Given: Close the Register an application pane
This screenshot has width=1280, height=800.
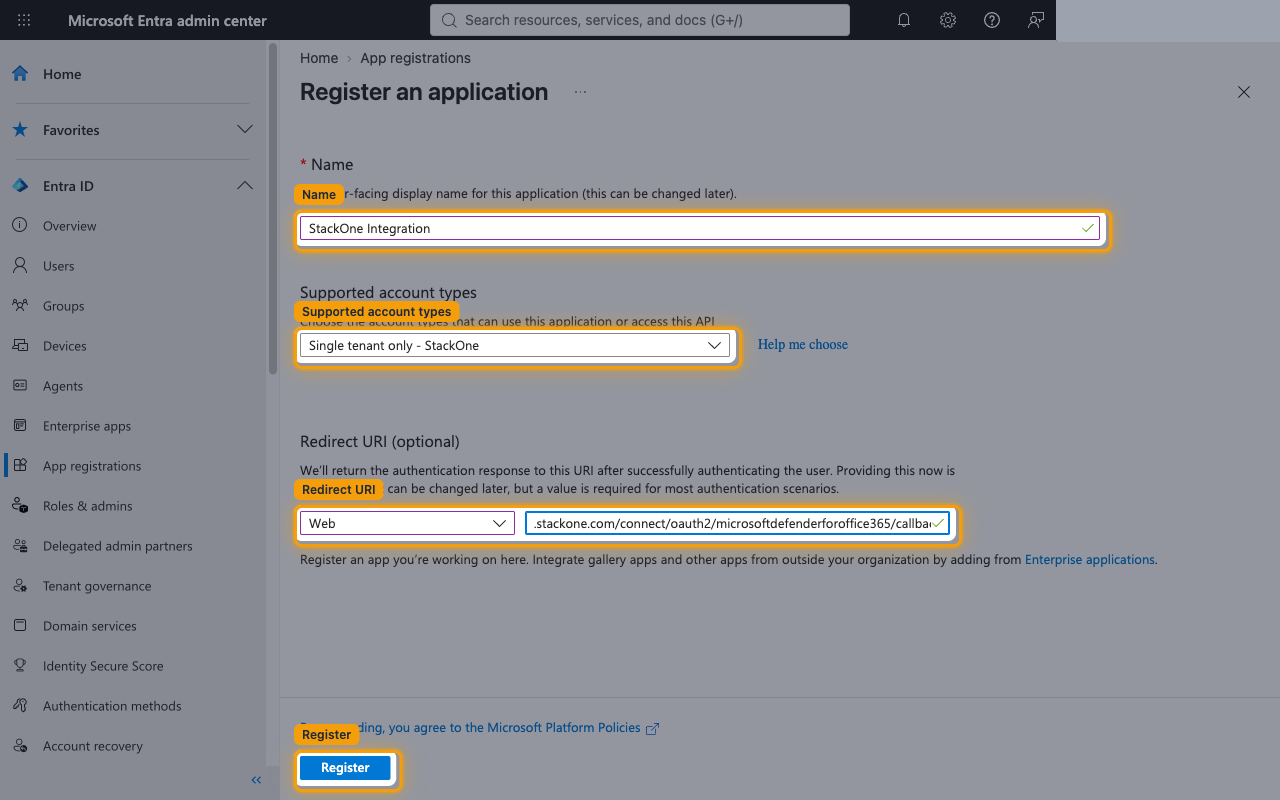Looking at the screenshot, I should coord(1244,92).
